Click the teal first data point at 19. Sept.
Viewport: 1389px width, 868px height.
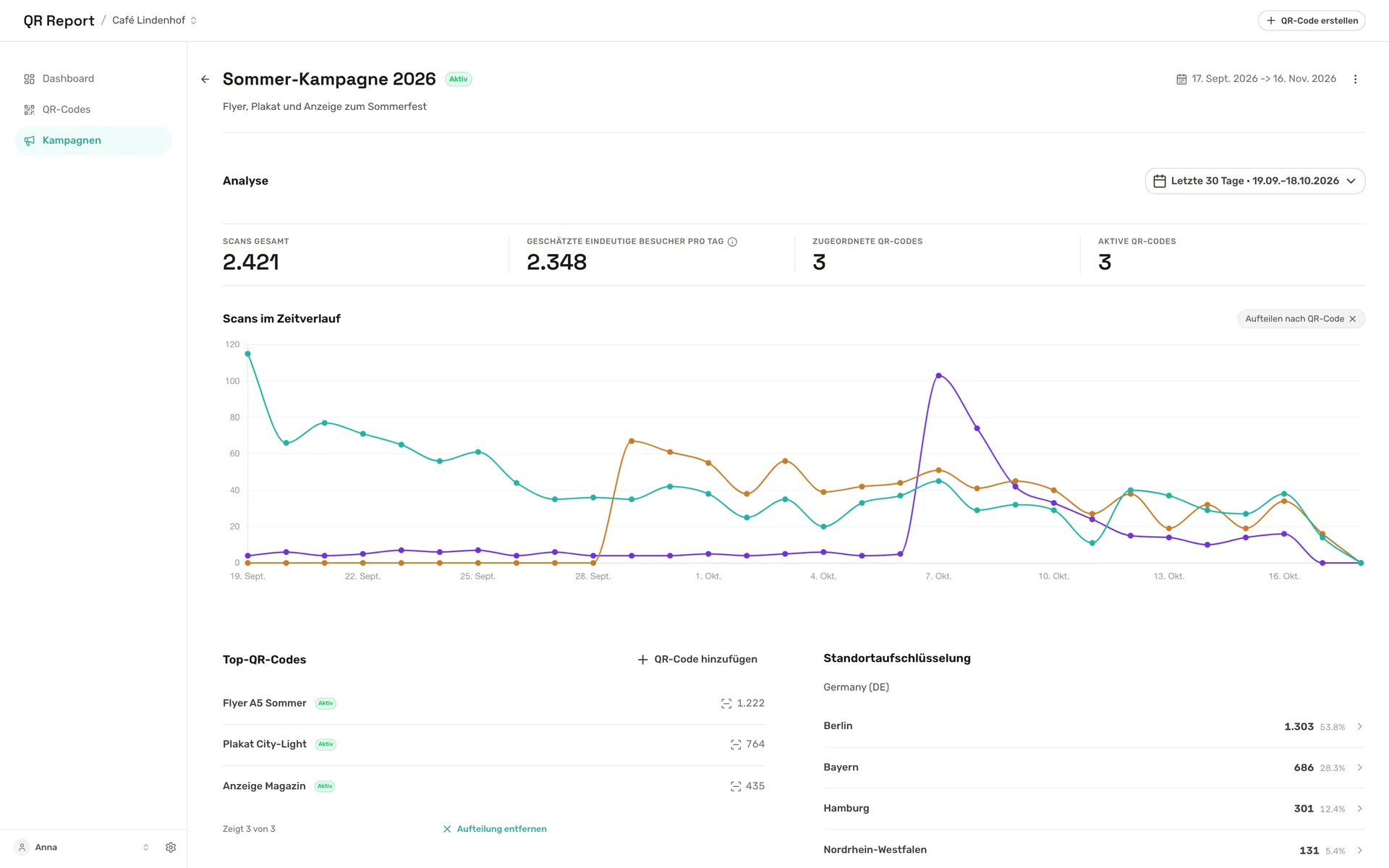[x=247, y=354]
